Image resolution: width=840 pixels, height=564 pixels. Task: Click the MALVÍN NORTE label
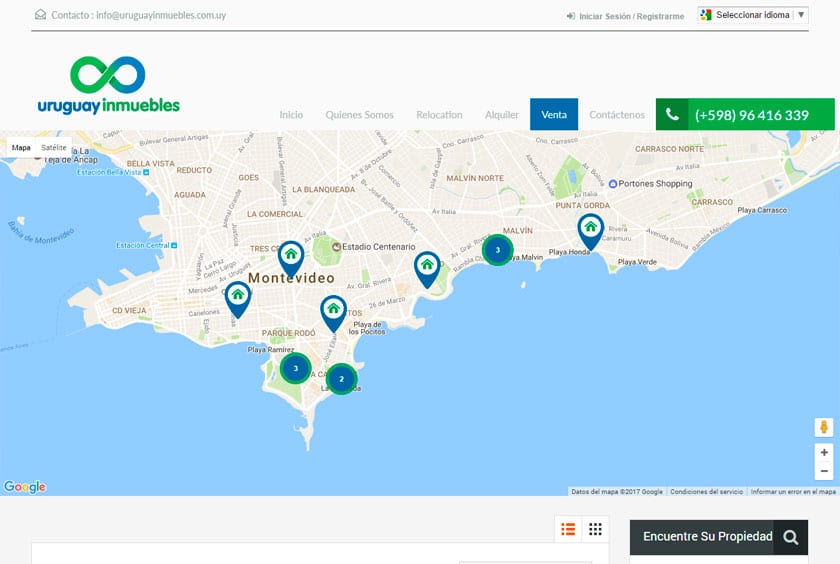[x=475, y=178]
